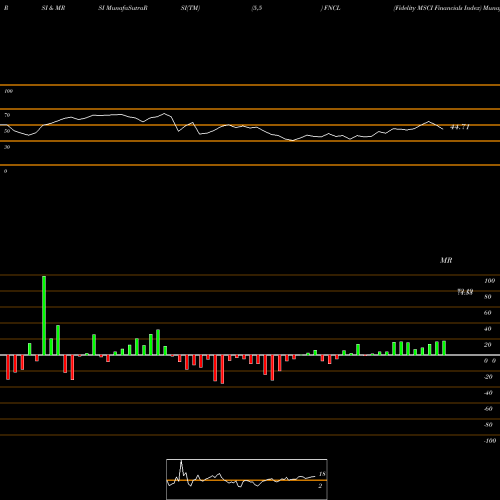Click the MR axis label 60
This screenshot has width=500, height=500.
coord(488,313)
